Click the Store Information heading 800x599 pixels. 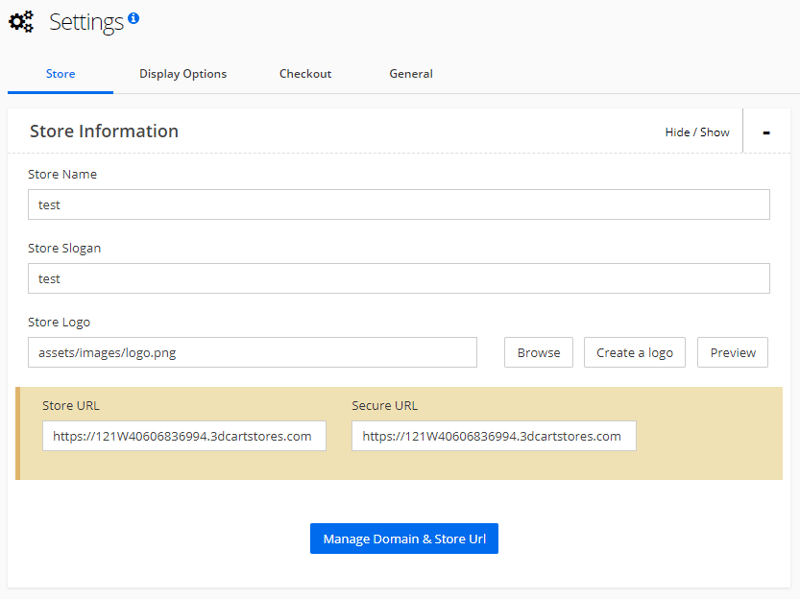coord(104,131)
